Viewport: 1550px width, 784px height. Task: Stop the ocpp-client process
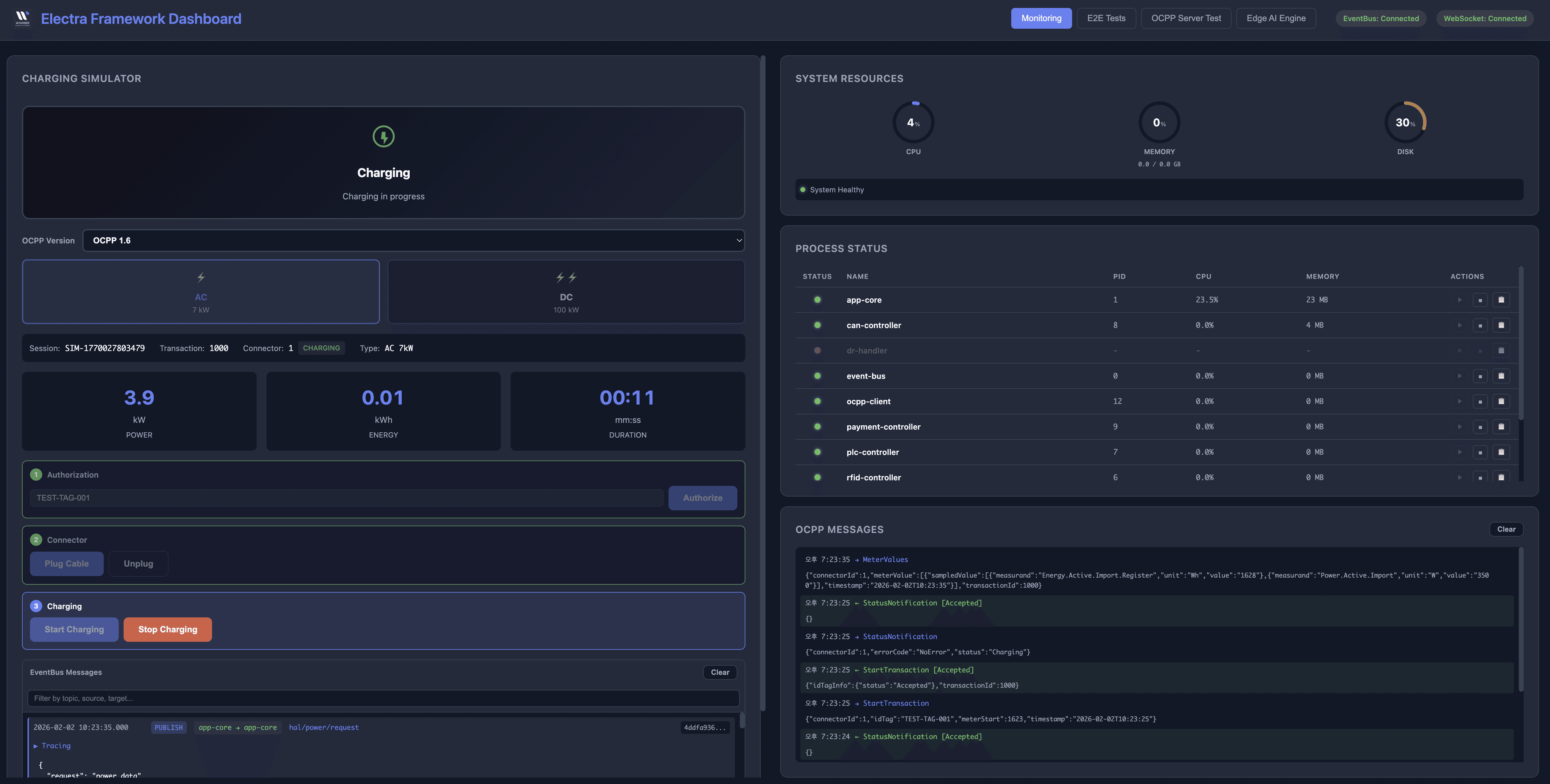pos(1480,401)
